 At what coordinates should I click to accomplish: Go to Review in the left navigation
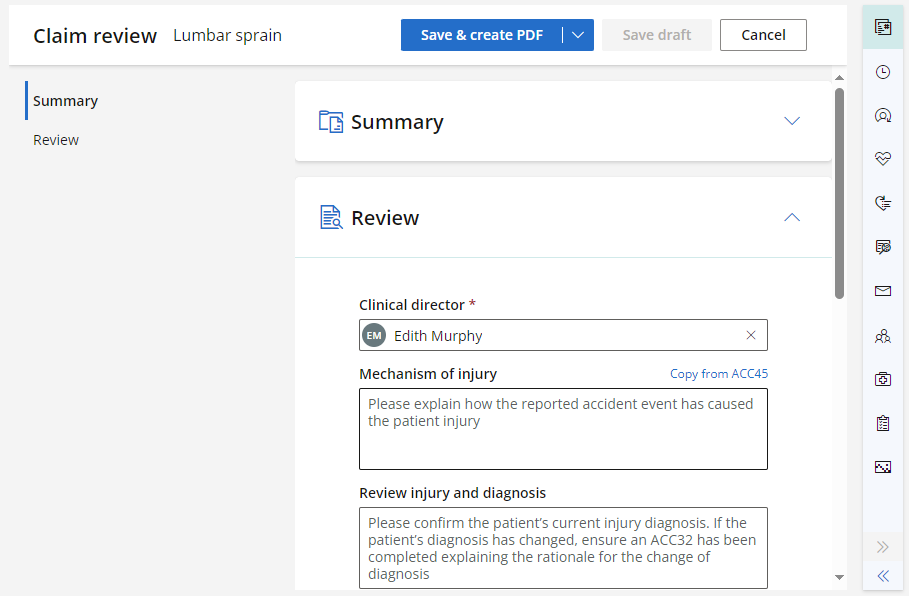pos(56,140)
